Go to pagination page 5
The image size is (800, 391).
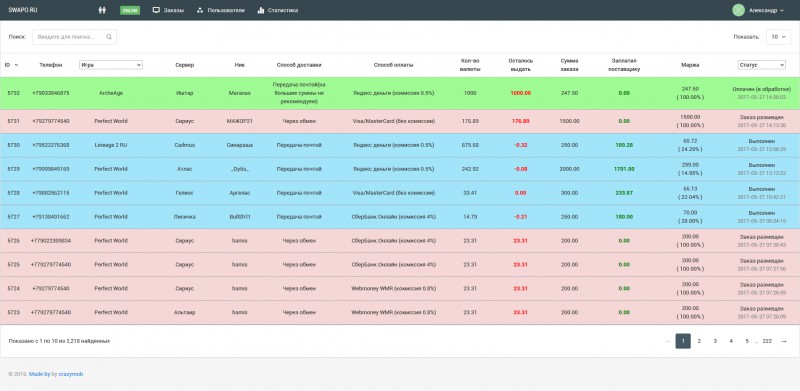coord(747,341)
